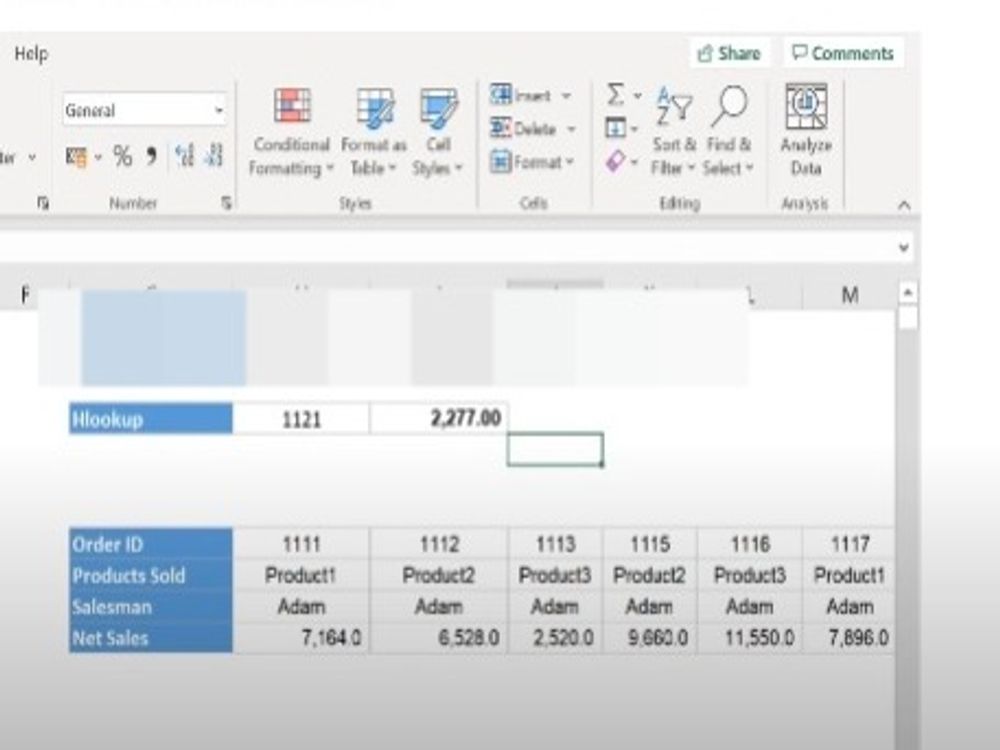Select cell containing 1121

[301, 419]
